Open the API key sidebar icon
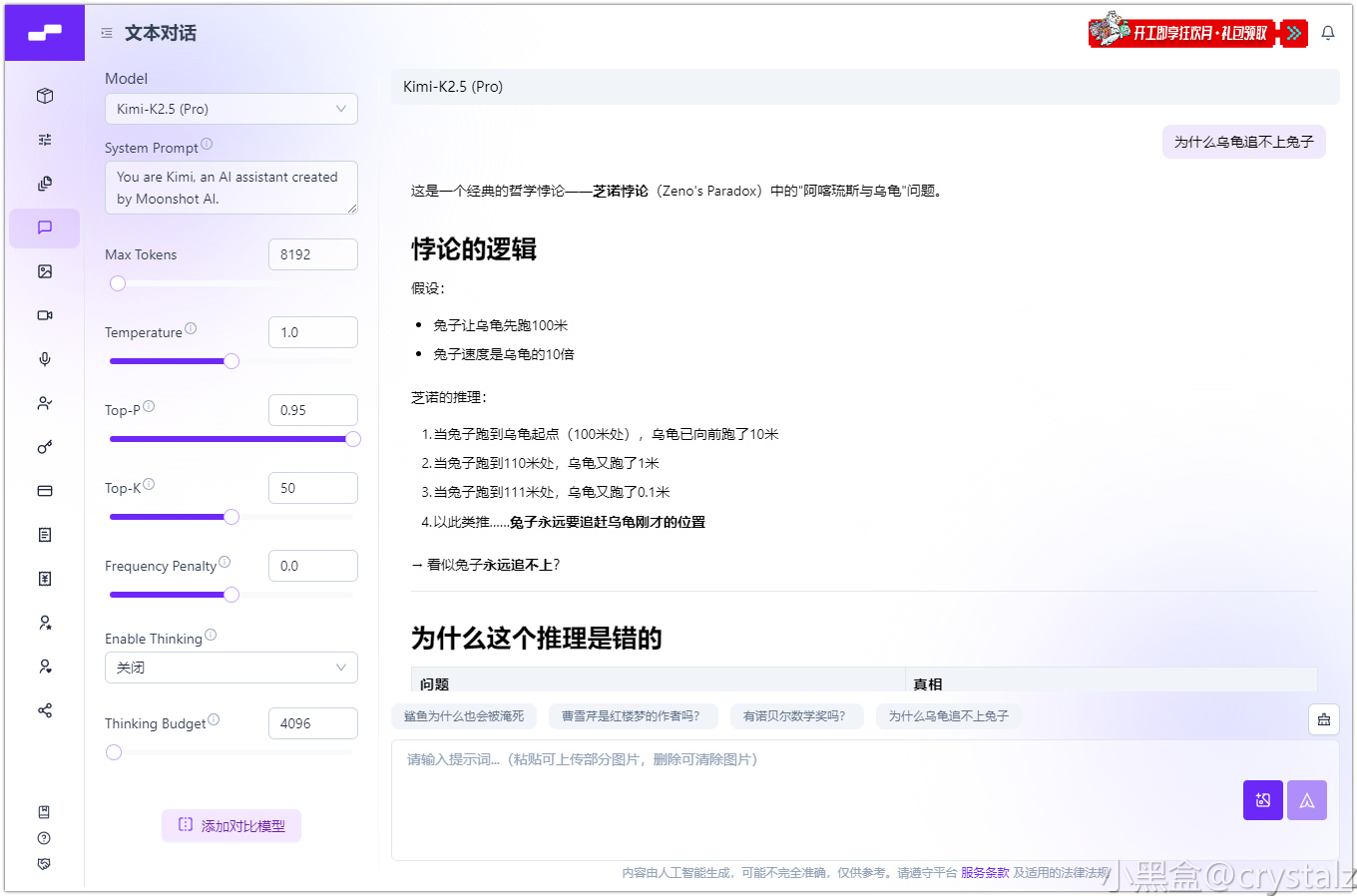This screenshot has height=896, width=1357. [x=45, y=447]
